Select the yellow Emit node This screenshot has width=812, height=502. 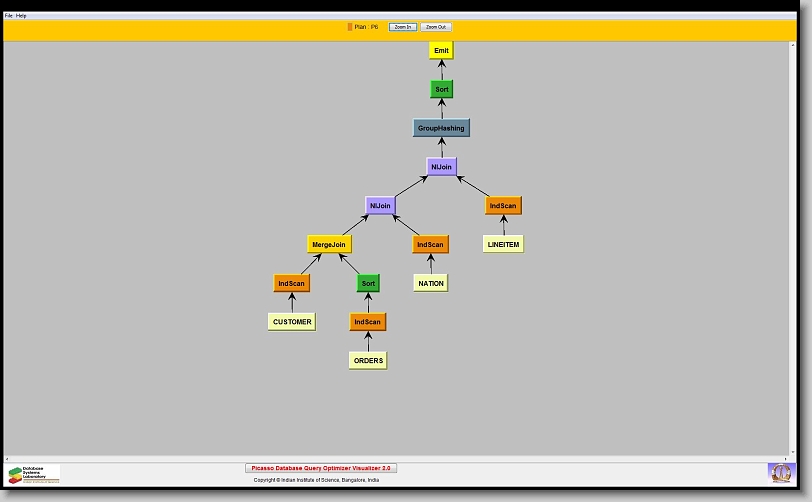(441, 50)
